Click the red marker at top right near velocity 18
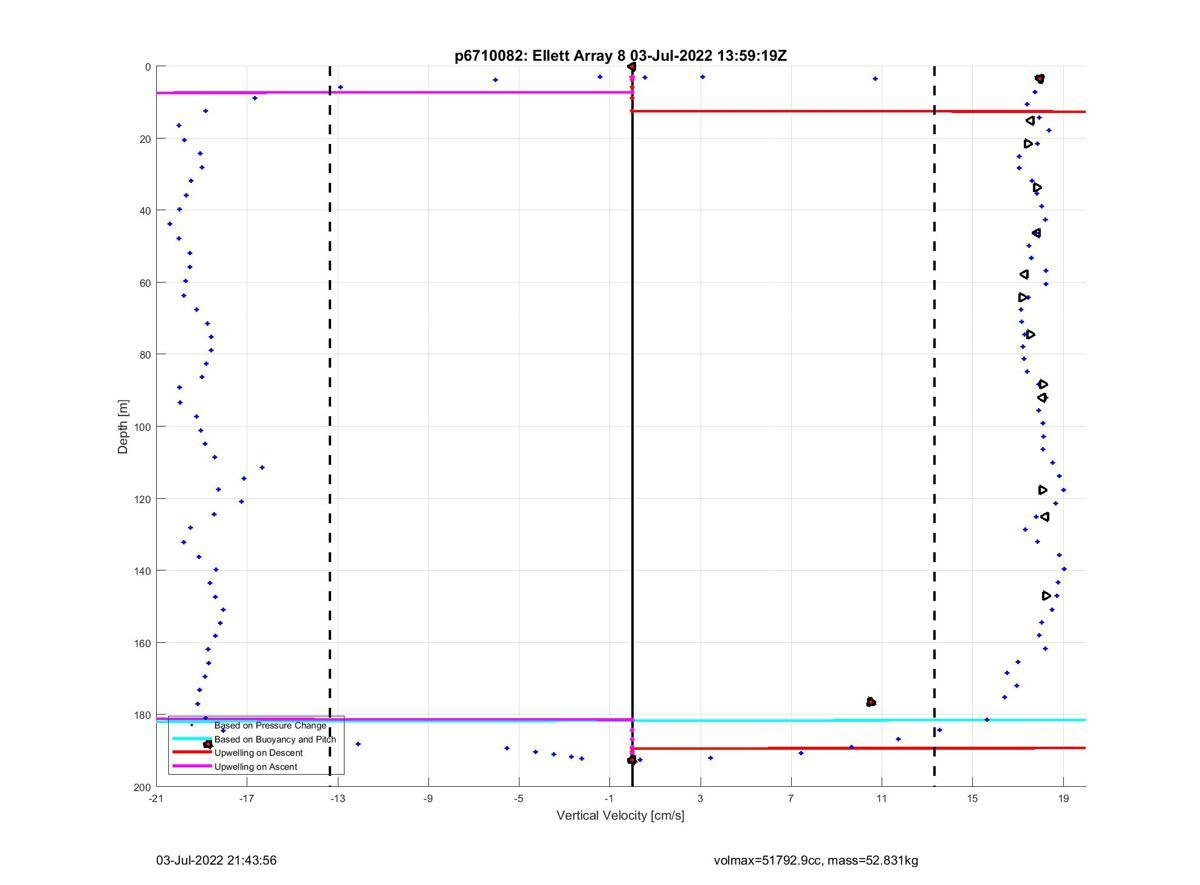1200x885 pixels. coord(1040,78)
